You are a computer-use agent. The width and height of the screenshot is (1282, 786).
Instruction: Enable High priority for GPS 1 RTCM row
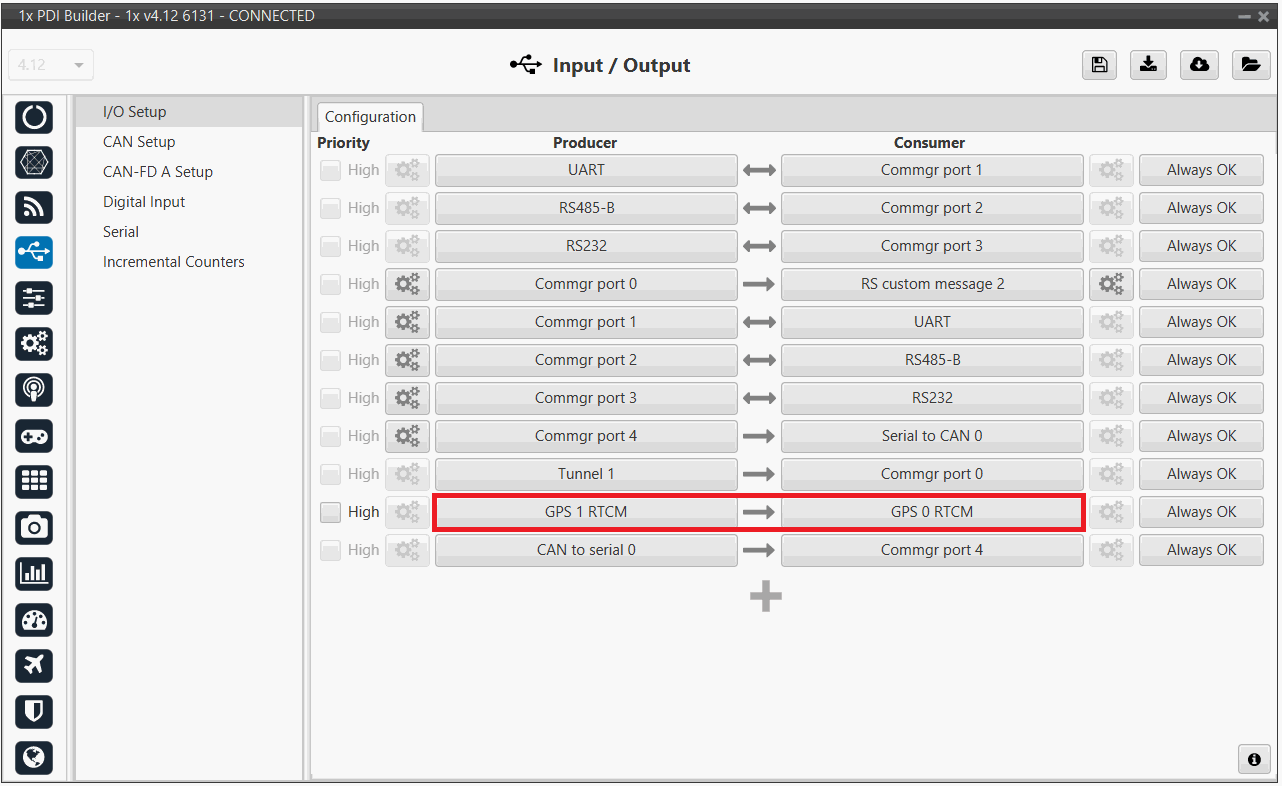pos(330,512)
